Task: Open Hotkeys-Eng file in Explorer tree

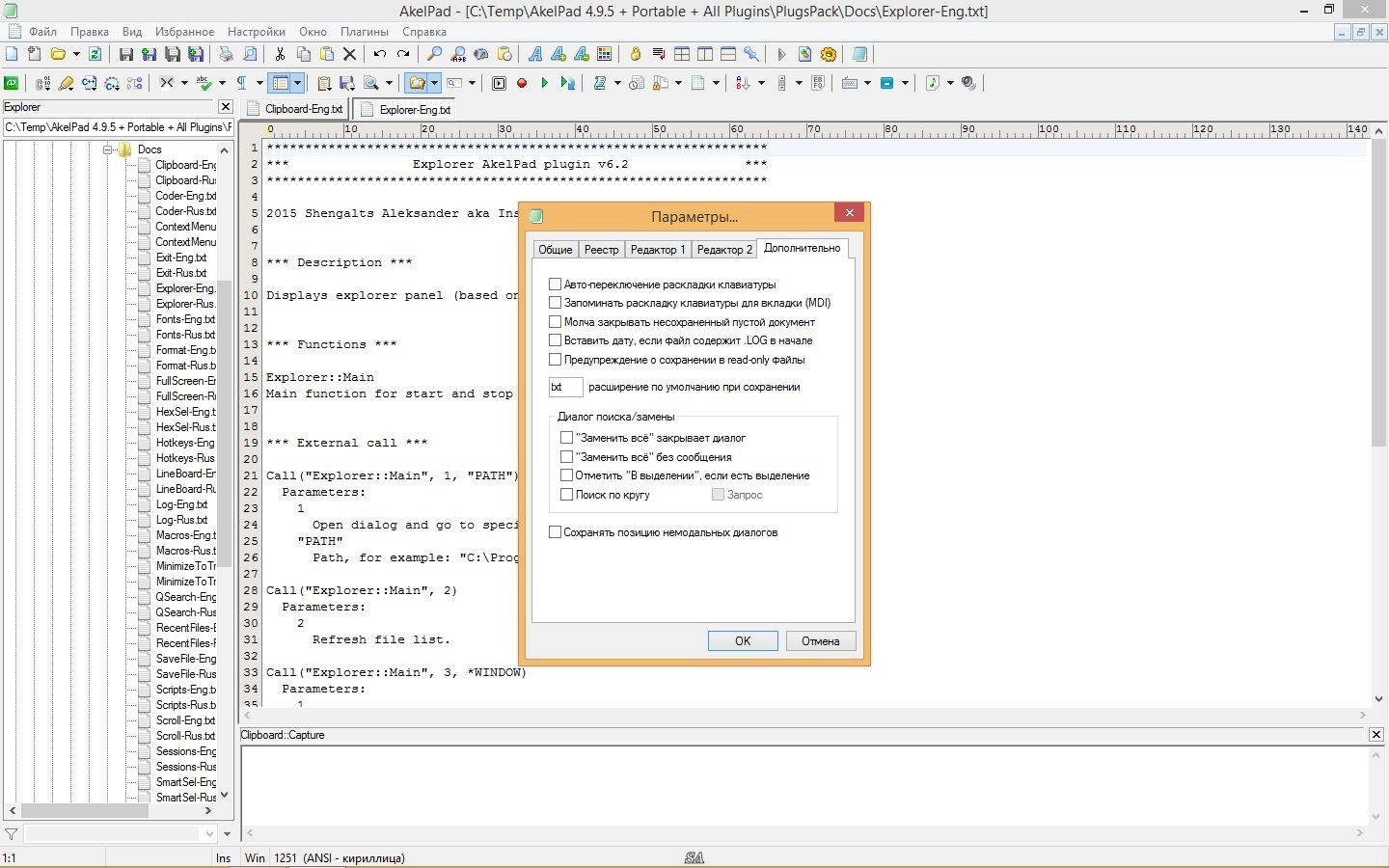Action: pyautogui.click(x=185, y=443)
